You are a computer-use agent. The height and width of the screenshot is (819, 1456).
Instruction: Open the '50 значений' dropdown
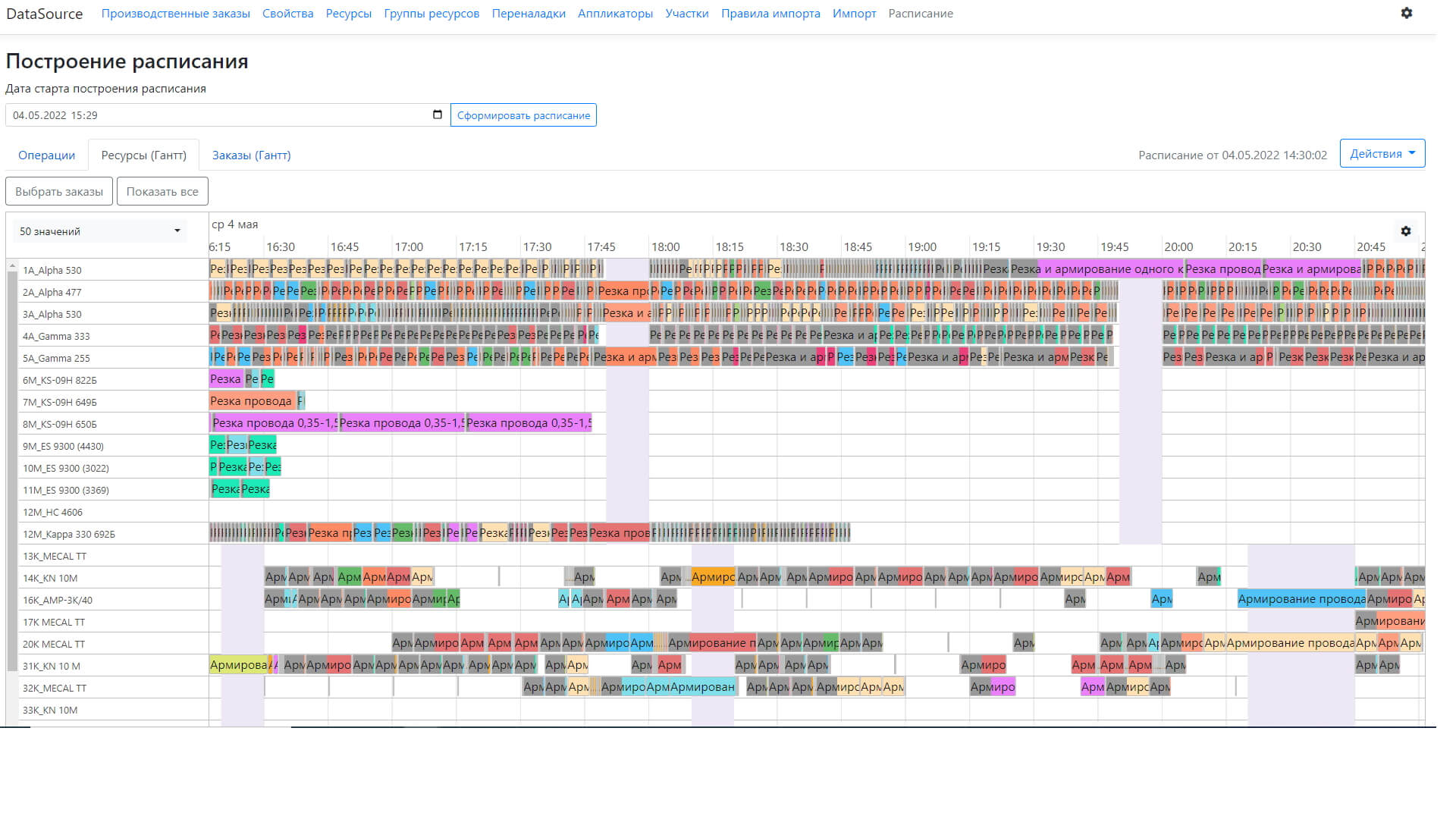pyautogui.click(x=101, y=231)
